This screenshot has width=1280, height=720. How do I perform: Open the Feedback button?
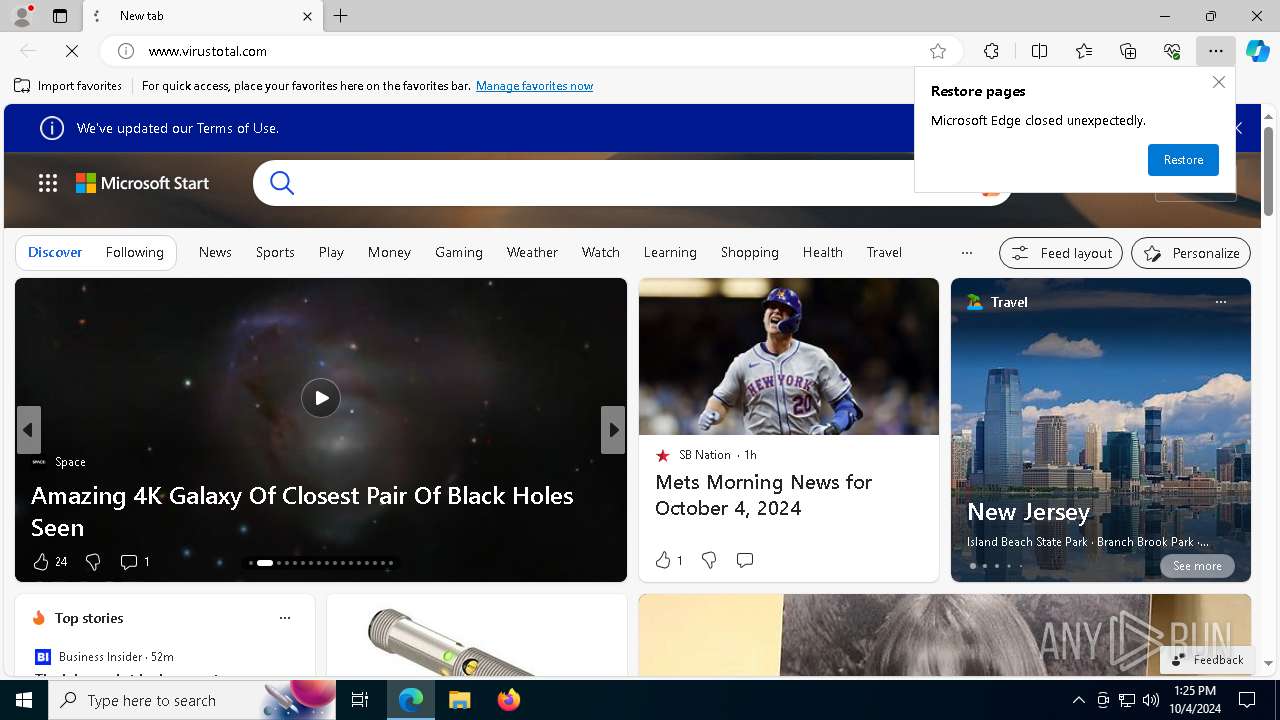pos(1207,659)
